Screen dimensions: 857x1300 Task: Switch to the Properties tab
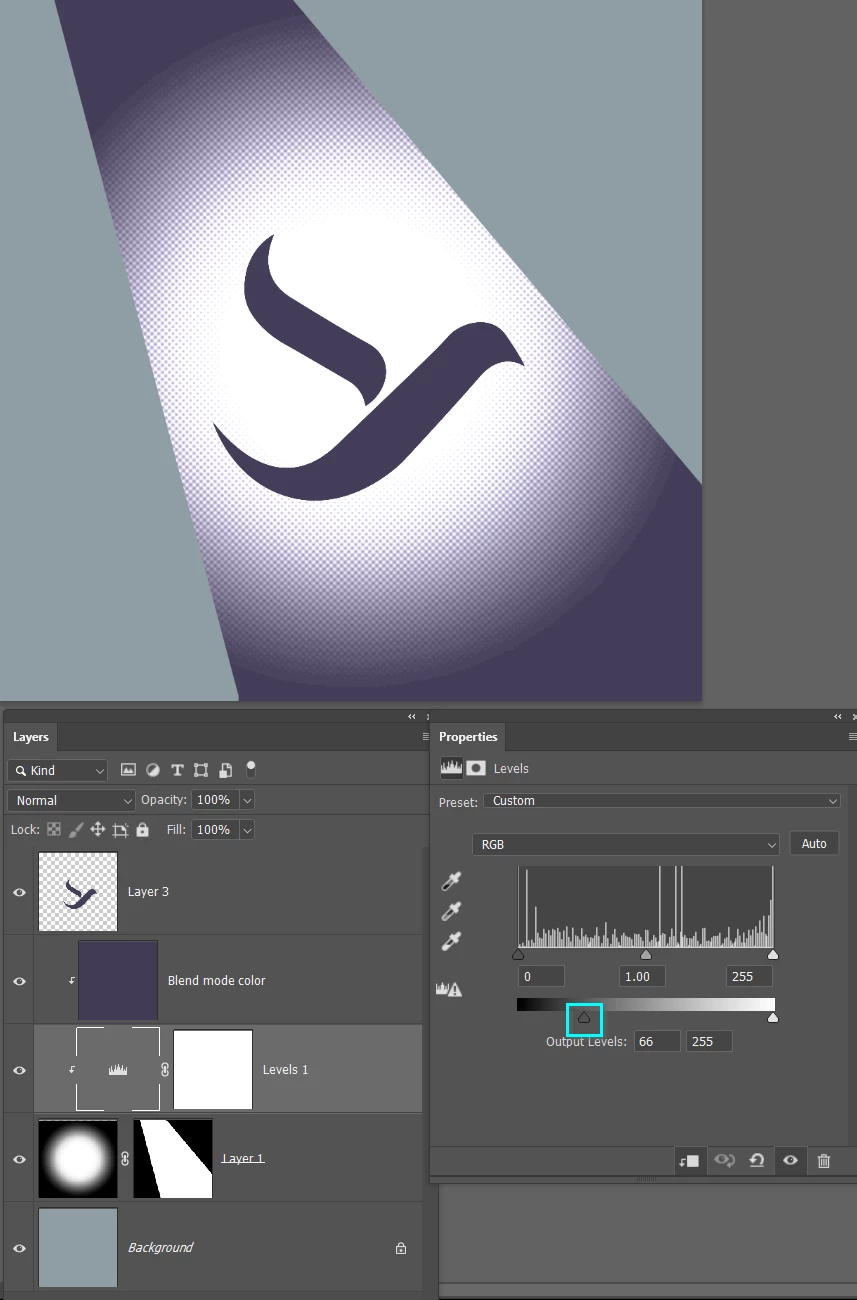(x=468, y=737)
